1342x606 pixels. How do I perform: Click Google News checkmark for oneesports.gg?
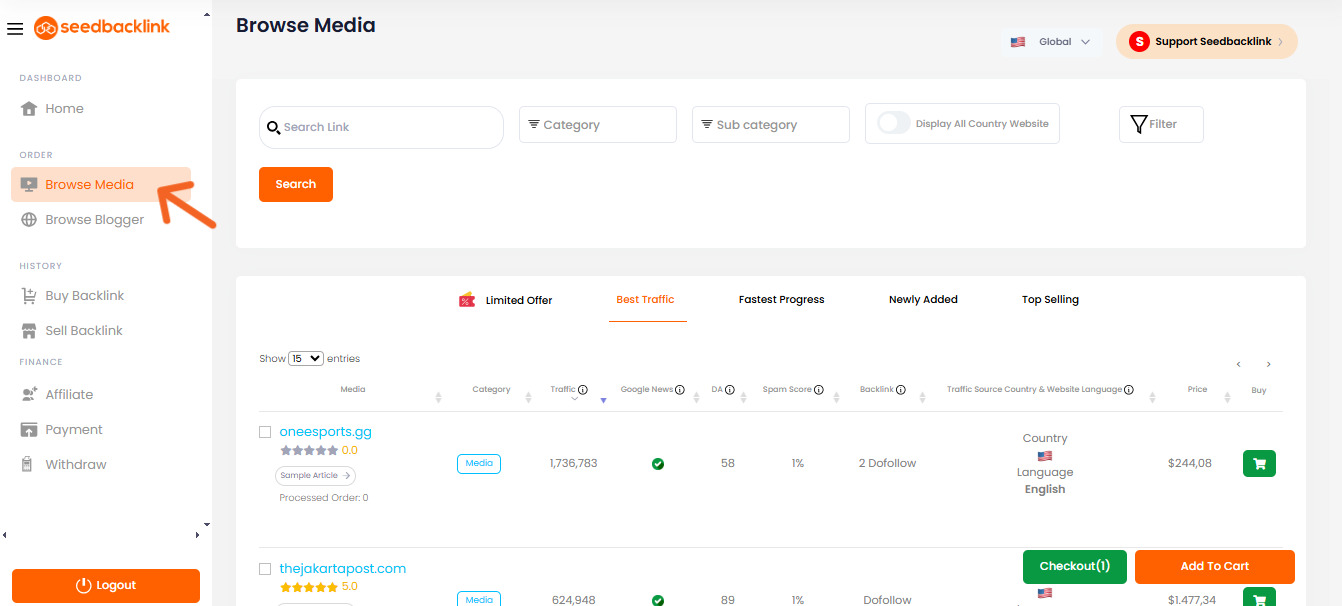tap(657, 464)
